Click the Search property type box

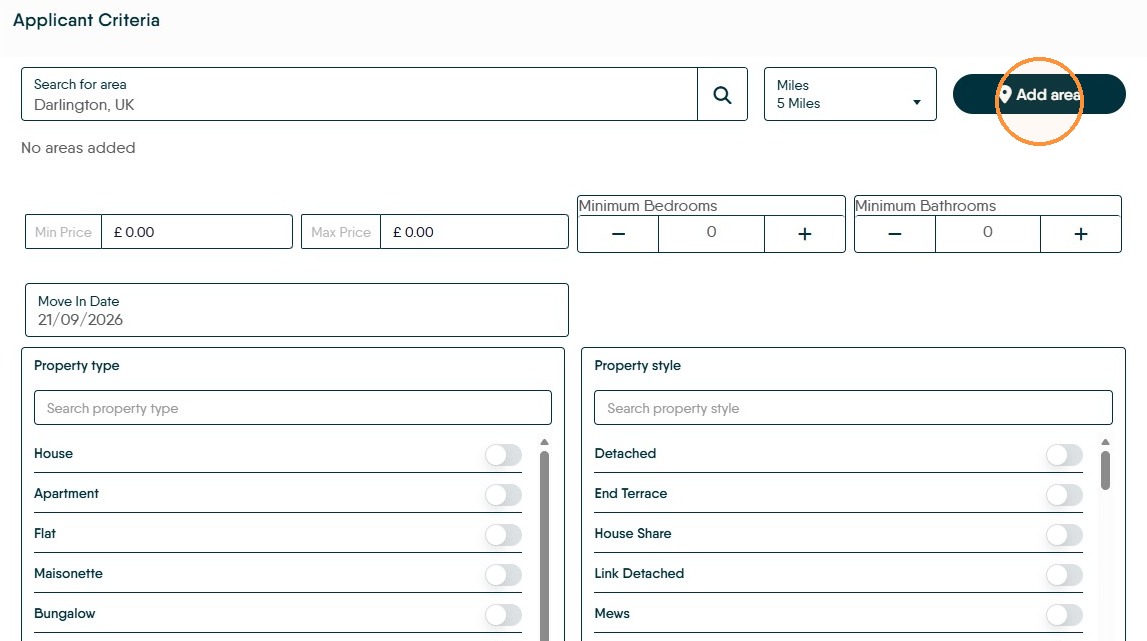click(x=293, y=408)
